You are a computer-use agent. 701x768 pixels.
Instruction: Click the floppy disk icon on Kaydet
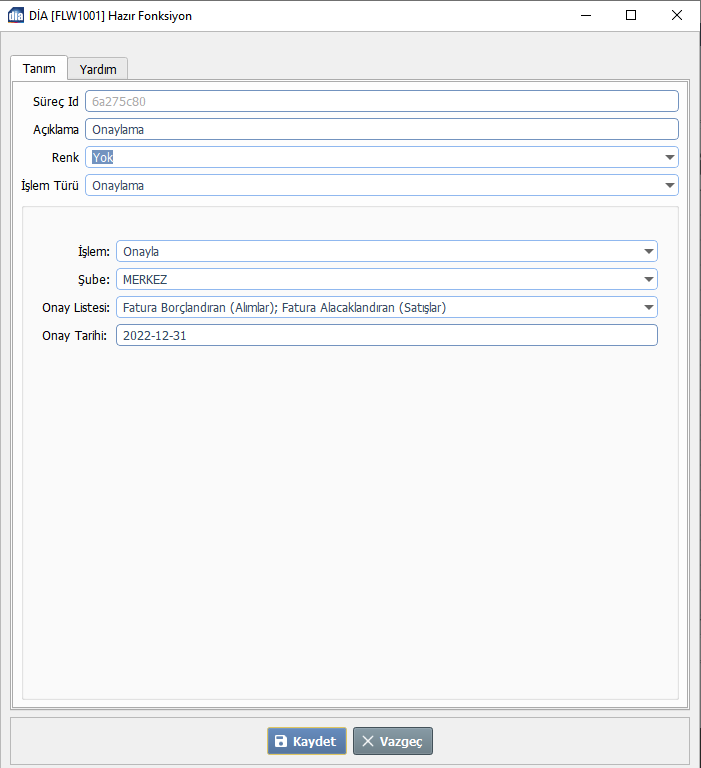[281, 741]
